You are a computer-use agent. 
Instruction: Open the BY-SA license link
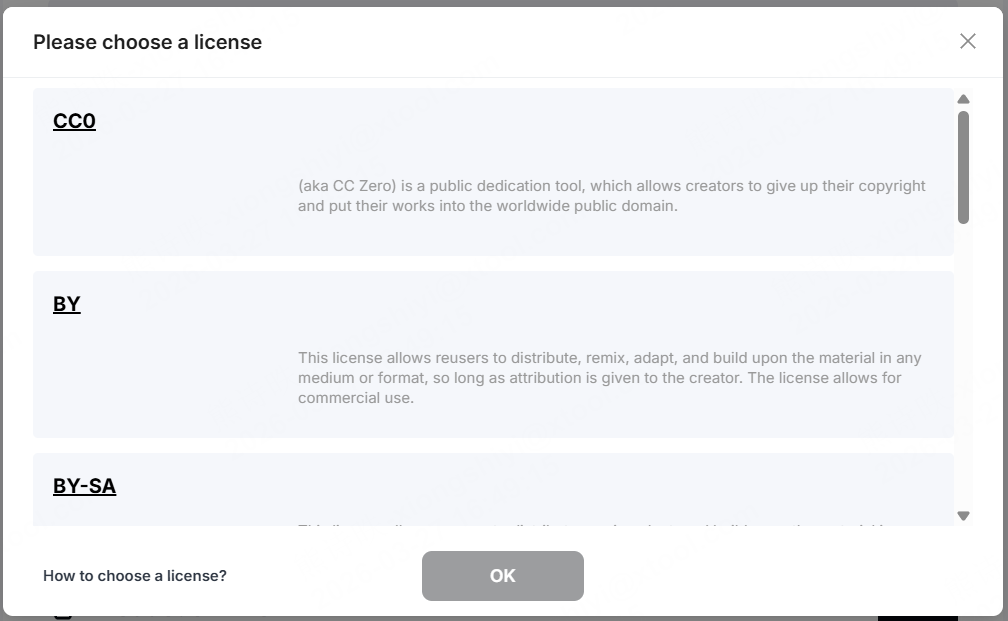[x=85, y=486]
